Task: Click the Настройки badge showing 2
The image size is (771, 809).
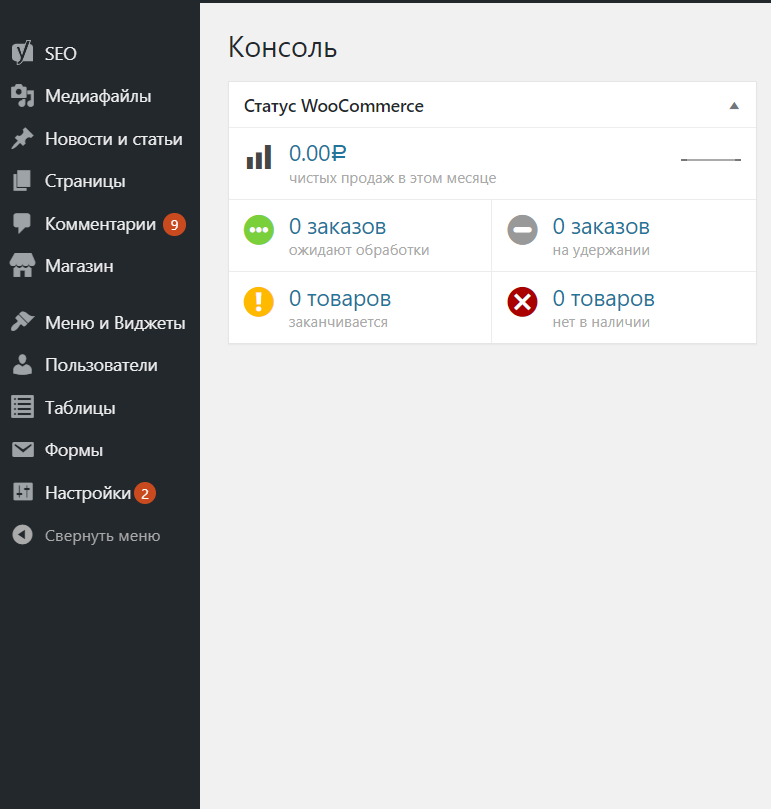Action: coord(145,493)
